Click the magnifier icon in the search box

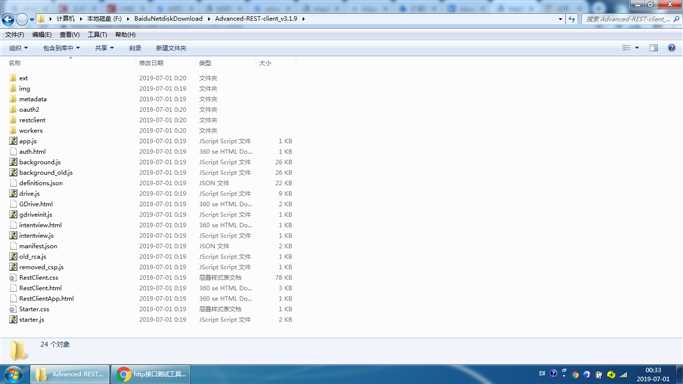coord(676,19)
